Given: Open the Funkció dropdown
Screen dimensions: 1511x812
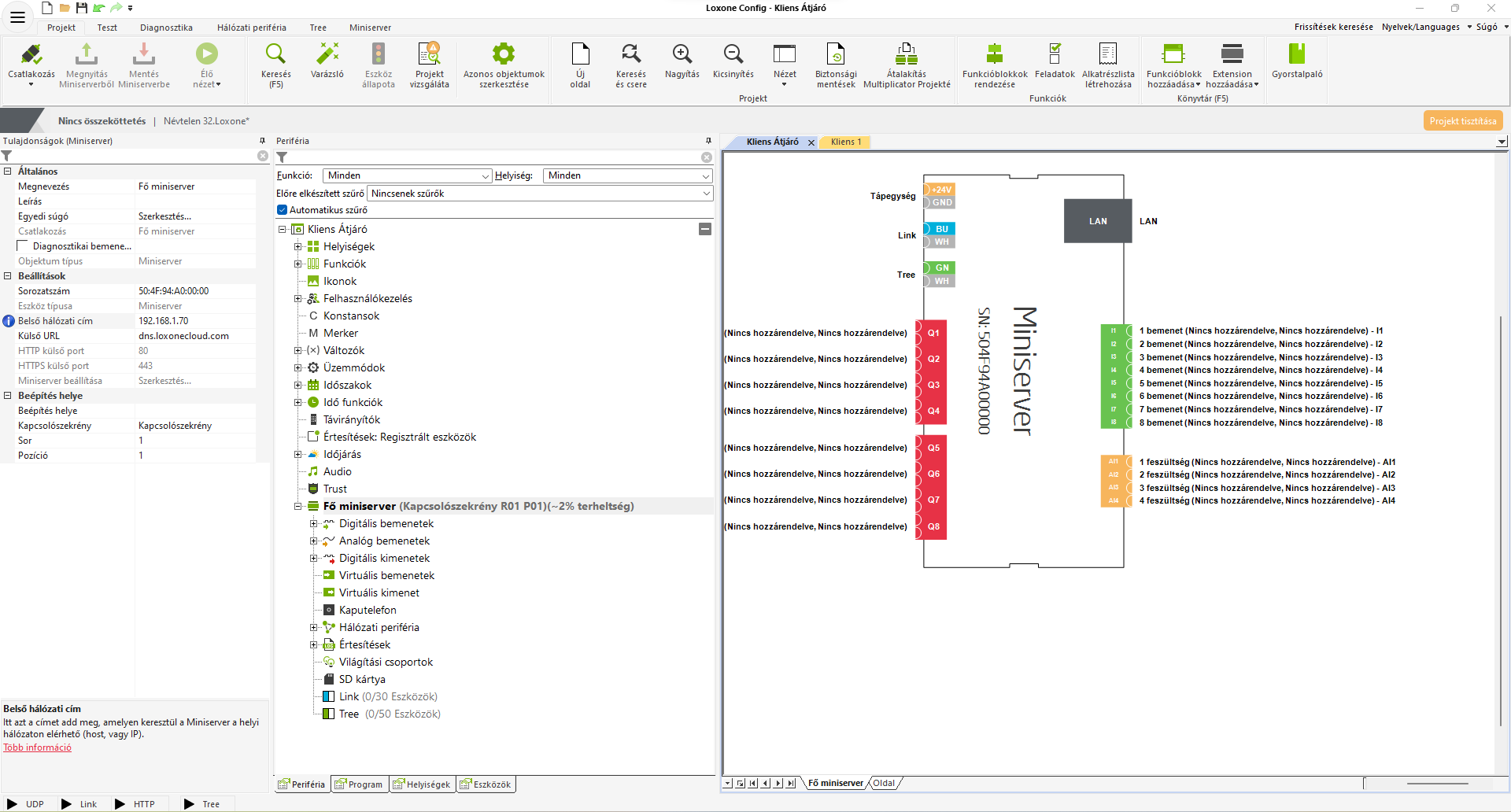Looking at the screenshot, I should click(x=408, y=175).
